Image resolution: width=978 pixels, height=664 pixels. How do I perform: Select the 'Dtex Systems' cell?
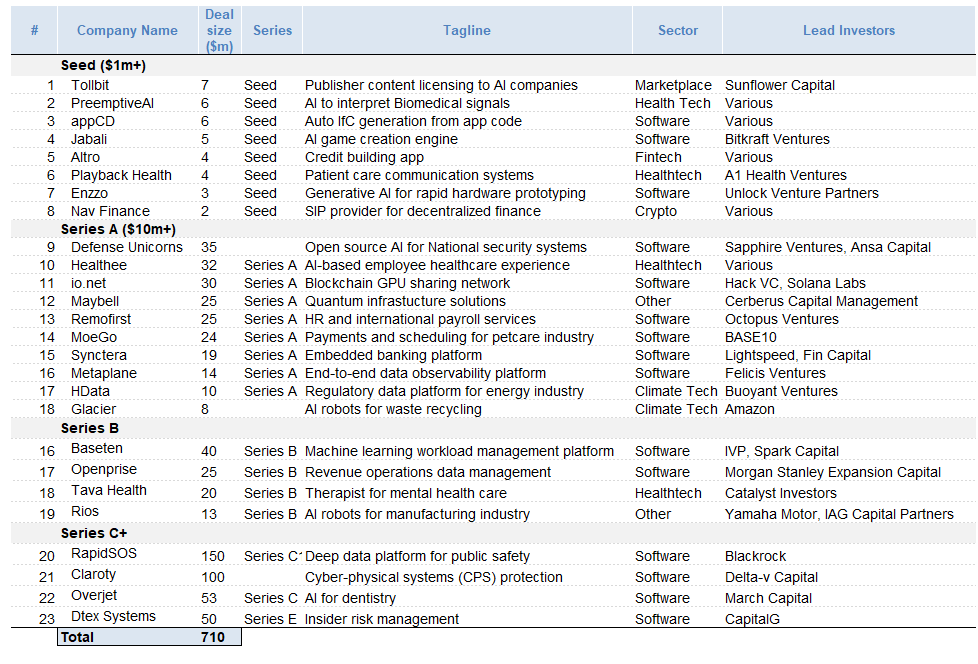pos(113,617)
